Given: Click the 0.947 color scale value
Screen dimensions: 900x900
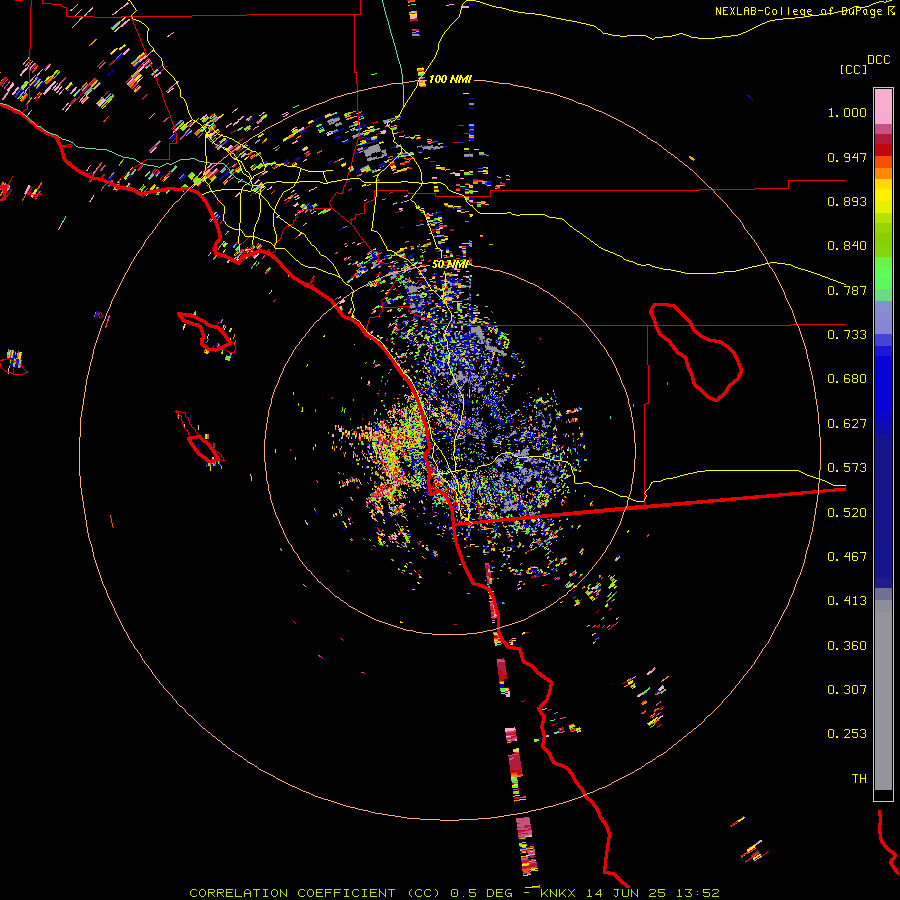Looking at the screenshot, I should pyautogui.click(x=847, y=157).
